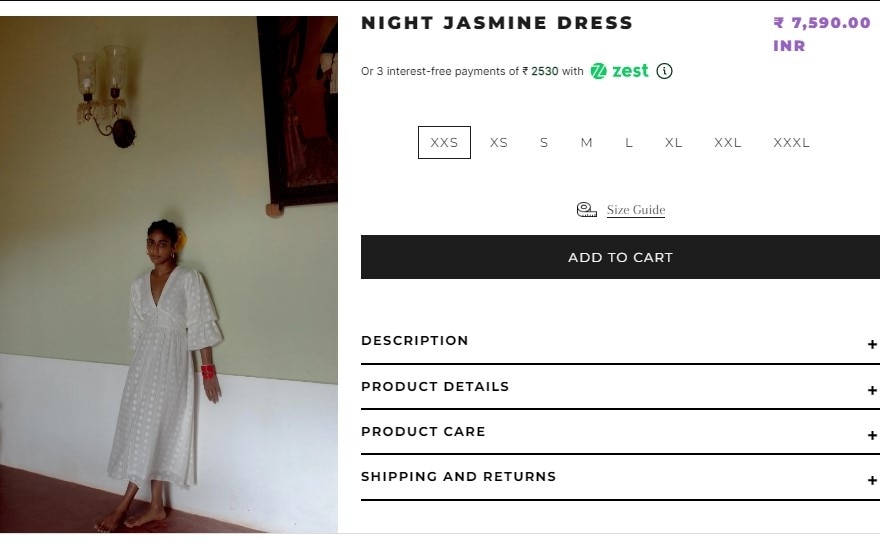Click the plus icon beside Product Details
Viewport: 880px width, 540px height.
(872, 390)
